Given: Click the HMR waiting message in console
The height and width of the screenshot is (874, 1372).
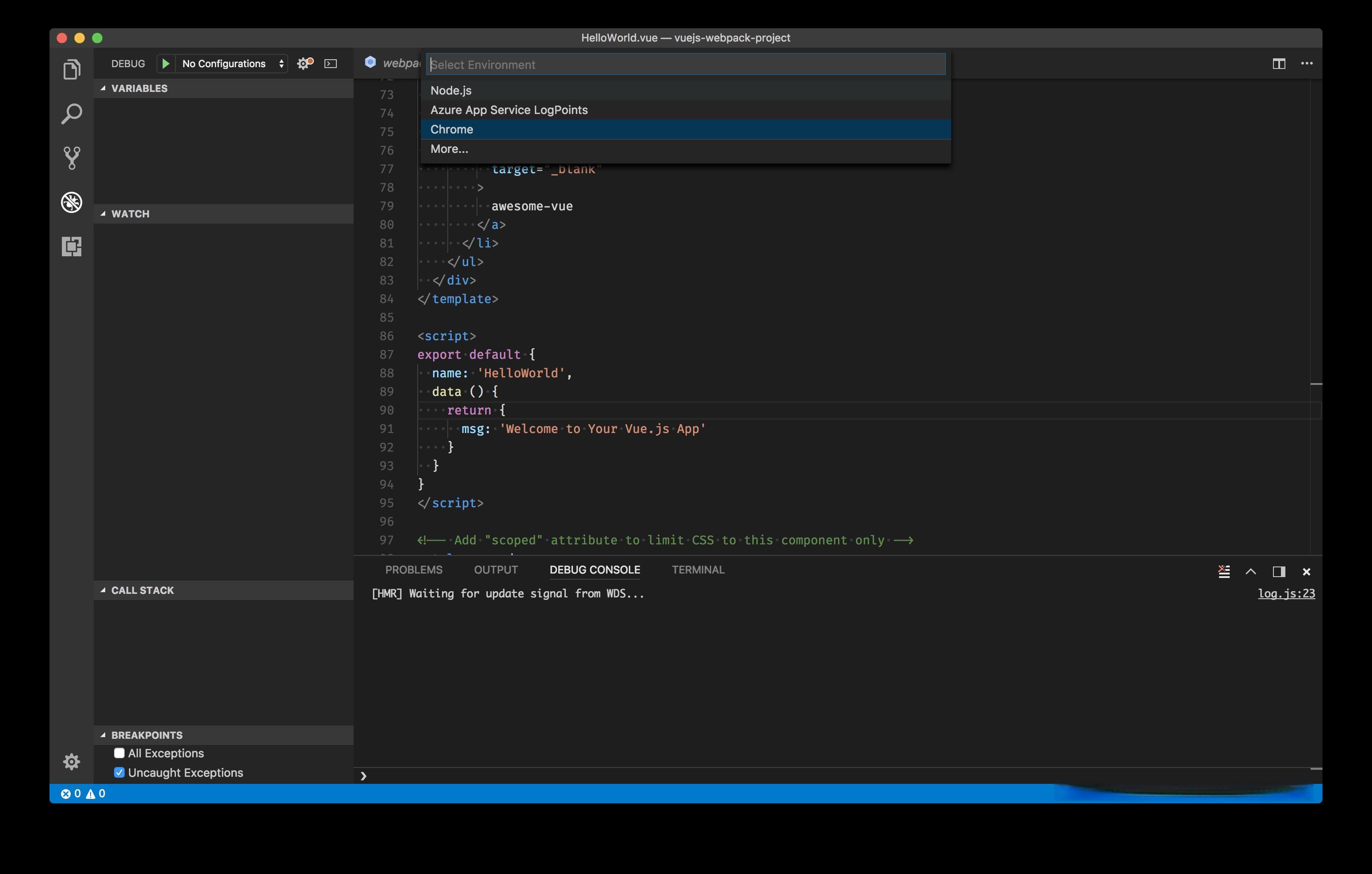Looking at the screenshot, I should coord(508,593).
